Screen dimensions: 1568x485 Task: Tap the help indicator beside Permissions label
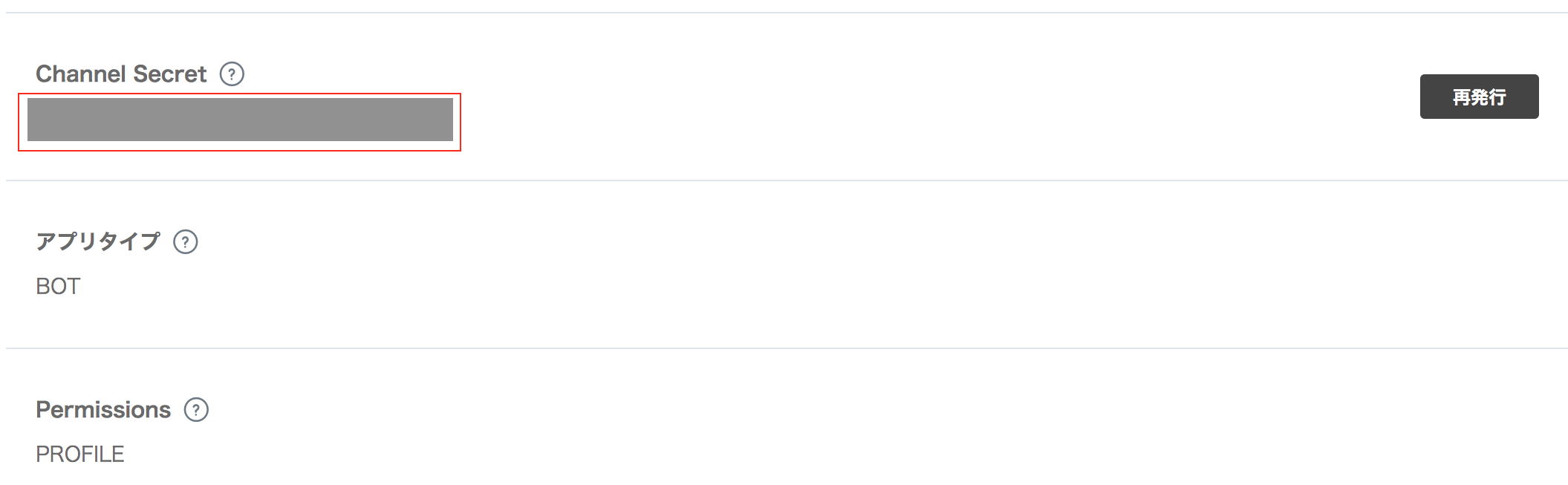coord(195,409)
